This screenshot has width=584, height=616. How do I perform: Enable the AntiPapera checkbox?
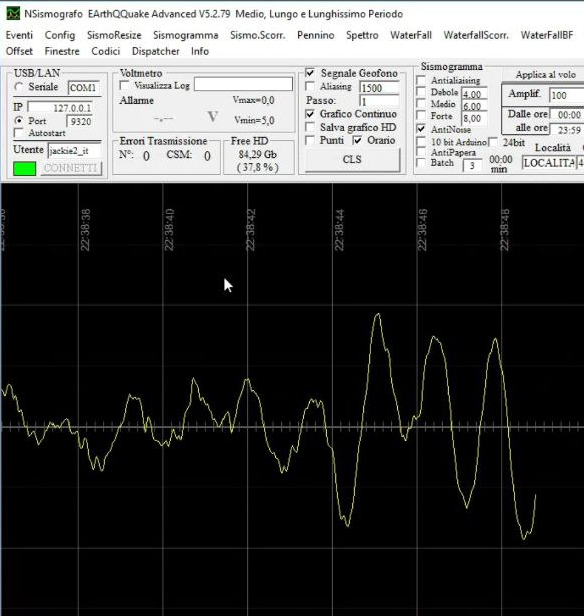tap(421, 152)
